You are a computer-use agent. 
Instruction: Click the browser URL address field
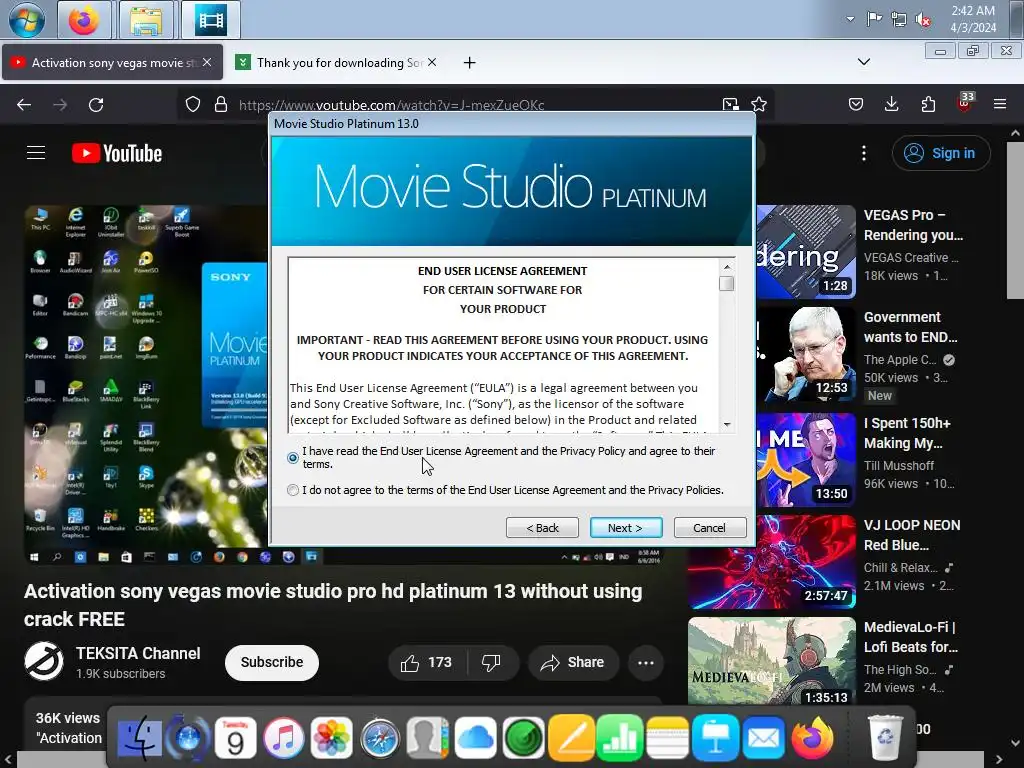tap(475, 104)
